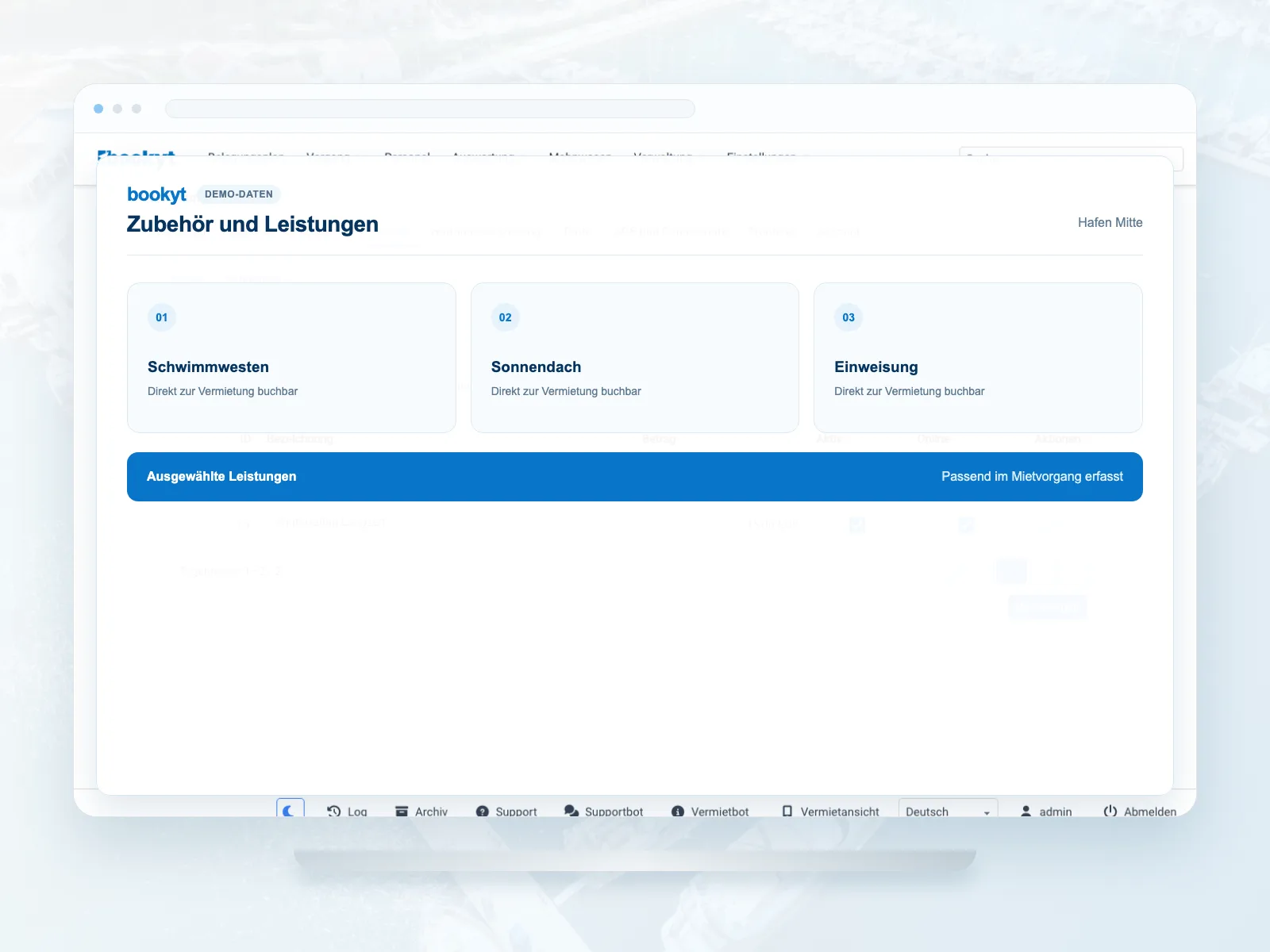Open the Log history

[x=347, y=811]
